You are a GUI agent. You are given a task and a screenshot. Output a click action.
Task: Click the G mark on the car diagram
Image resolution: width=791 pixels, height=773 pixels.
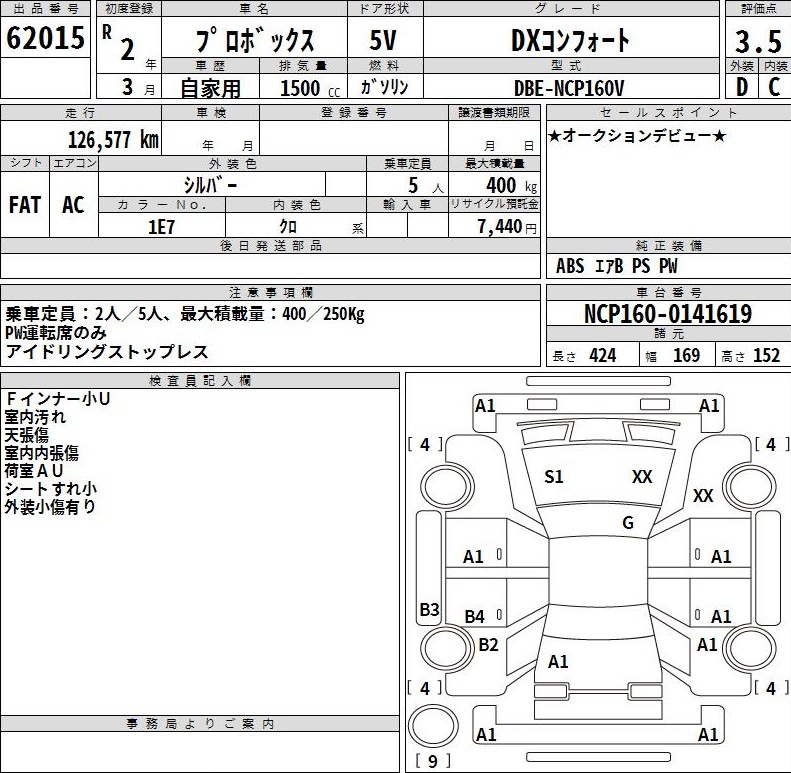[628, 523]
